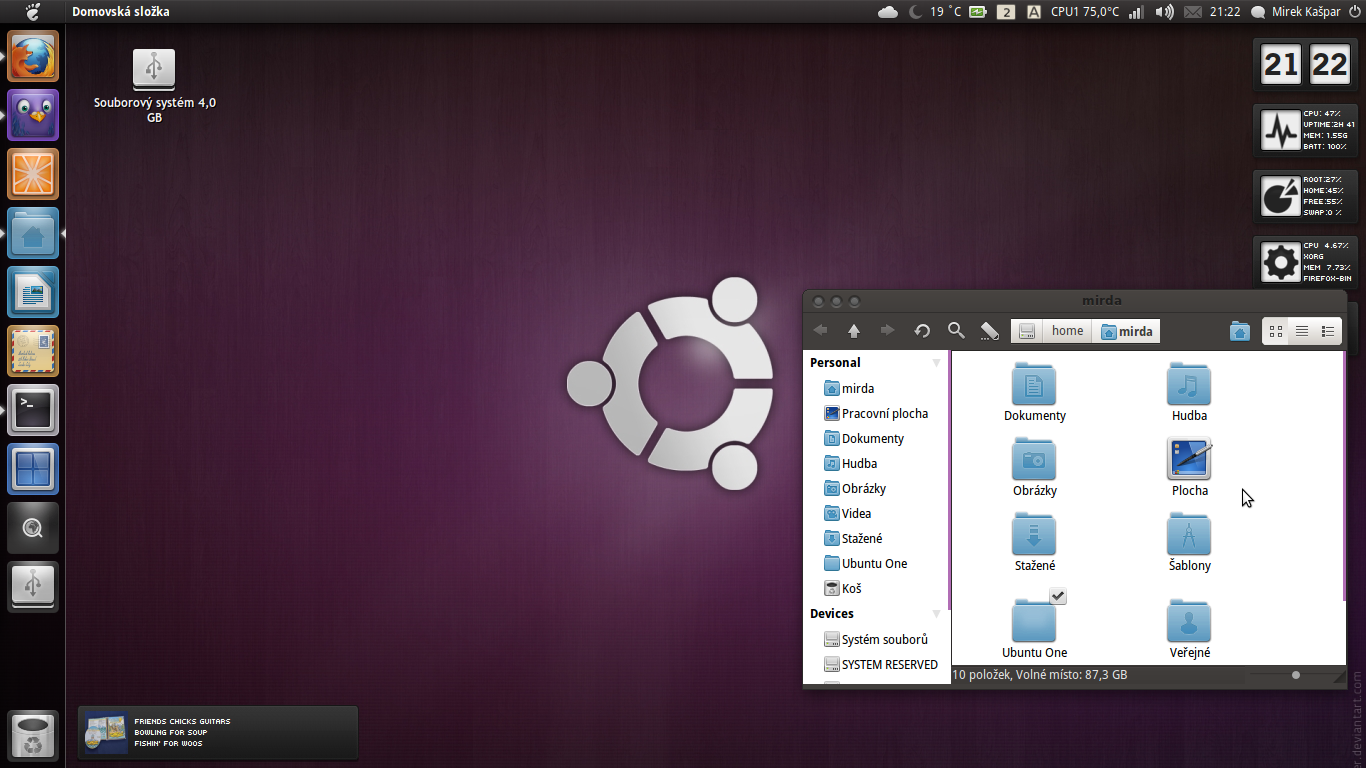The height and width of the screenshot is (768, 1366).
Task: Select the Dokumenty folder icon
Action: 1034,385
